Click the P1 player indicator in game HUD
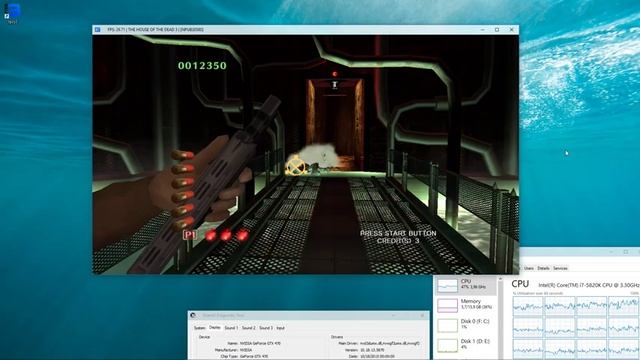 [190, 235]
